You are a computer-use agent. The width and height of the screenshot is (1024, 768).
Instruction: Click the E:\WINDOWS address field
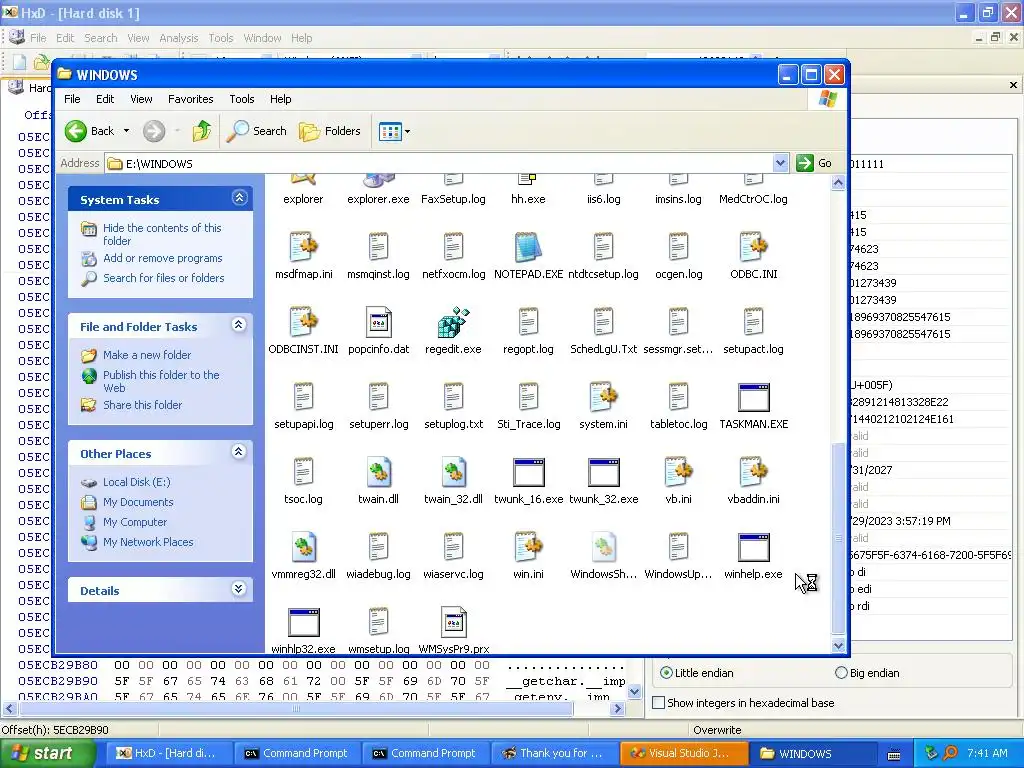pyautogui.click(x=439, y=163)
